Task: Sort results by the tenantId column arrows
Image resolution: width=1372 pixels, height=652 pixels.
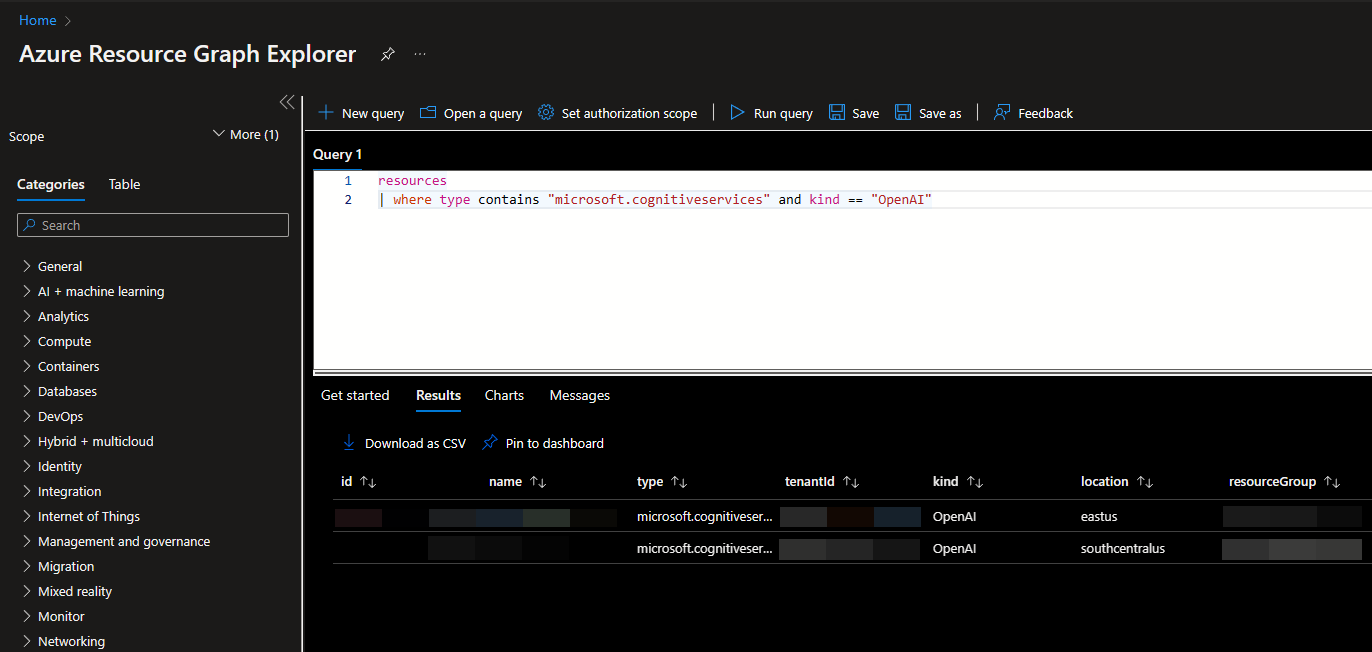Action: (851, 482)
